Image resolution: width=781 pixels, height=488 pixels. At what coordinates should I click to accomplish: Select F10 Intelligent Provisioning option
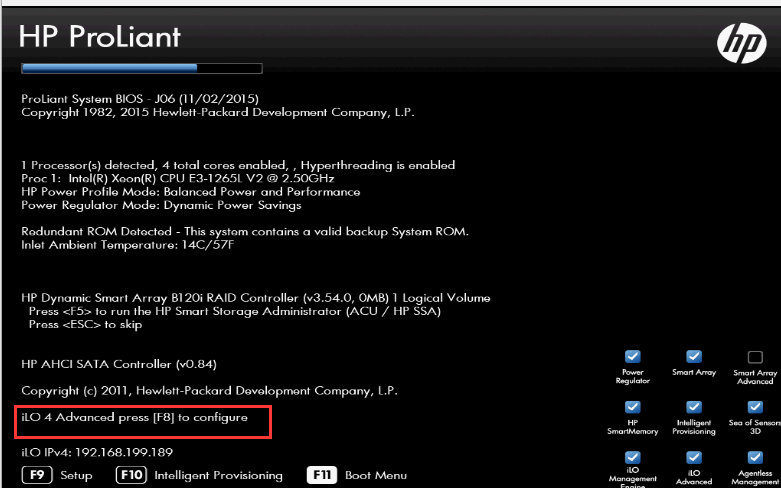click(200, 476)
